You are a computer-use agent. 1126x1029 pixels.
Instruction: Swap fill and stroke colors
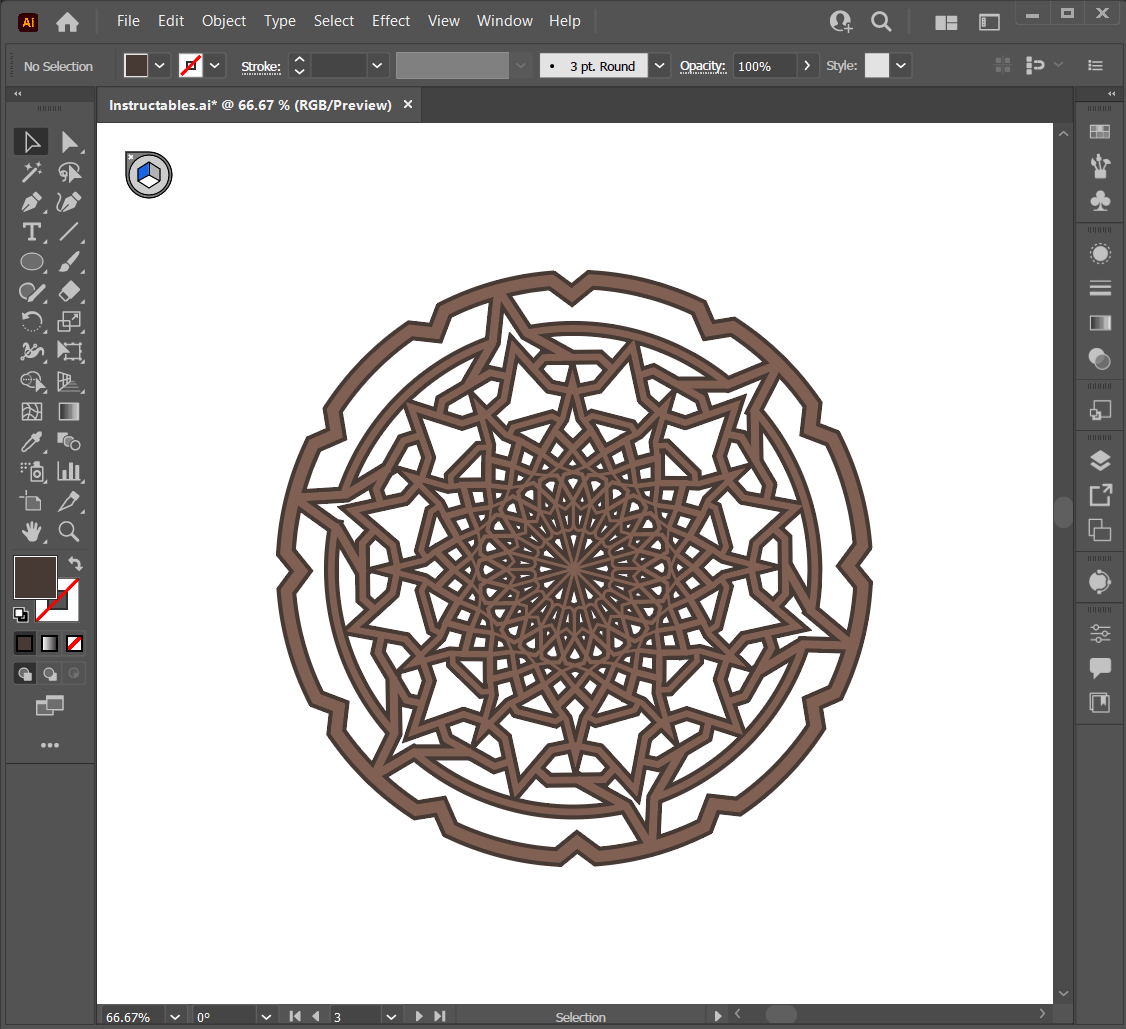coord(75,564)
